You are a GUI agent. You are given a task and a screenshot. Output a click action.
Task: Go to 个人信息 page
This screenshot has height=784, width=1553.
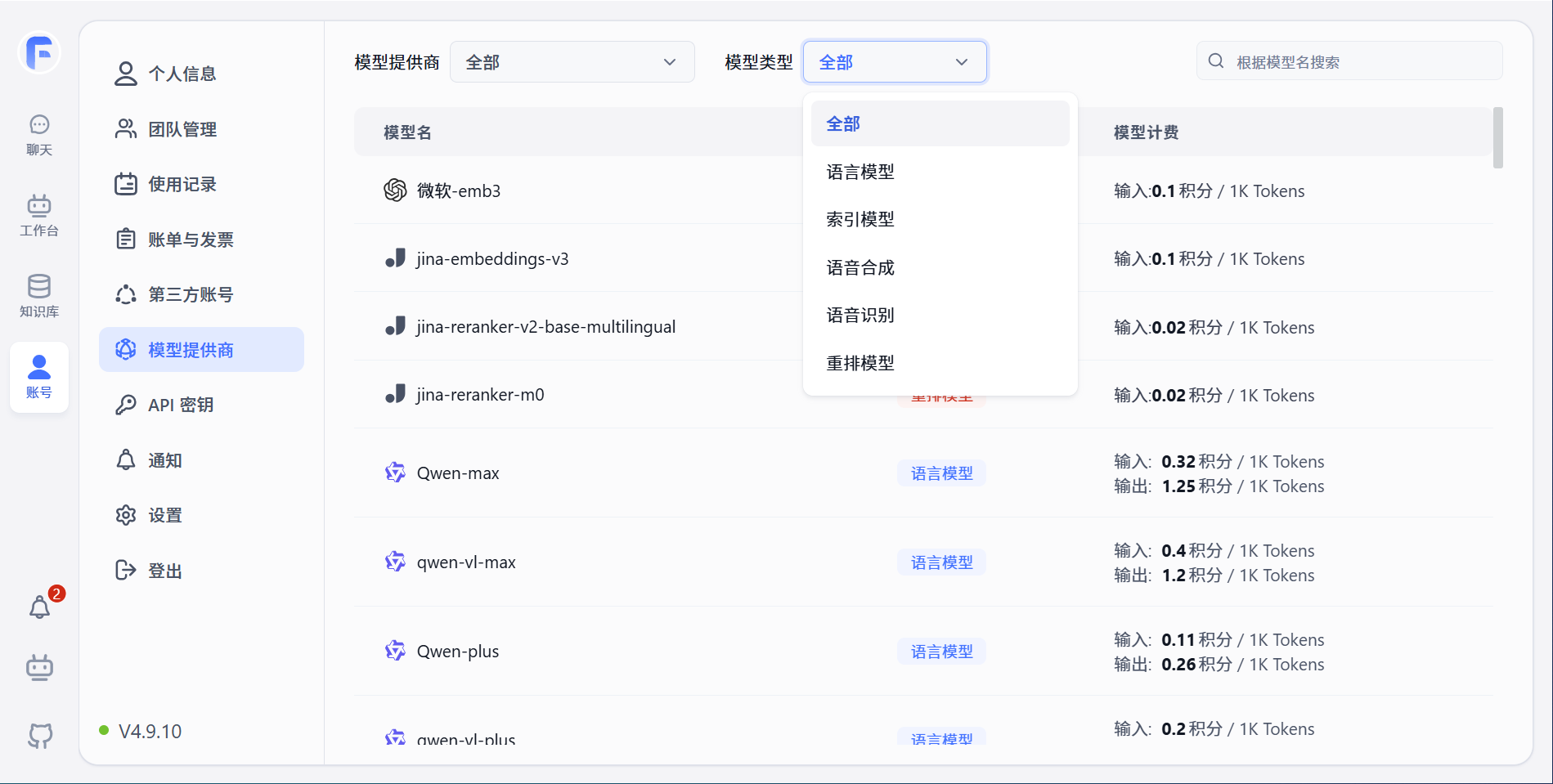(x=201, y=74)
